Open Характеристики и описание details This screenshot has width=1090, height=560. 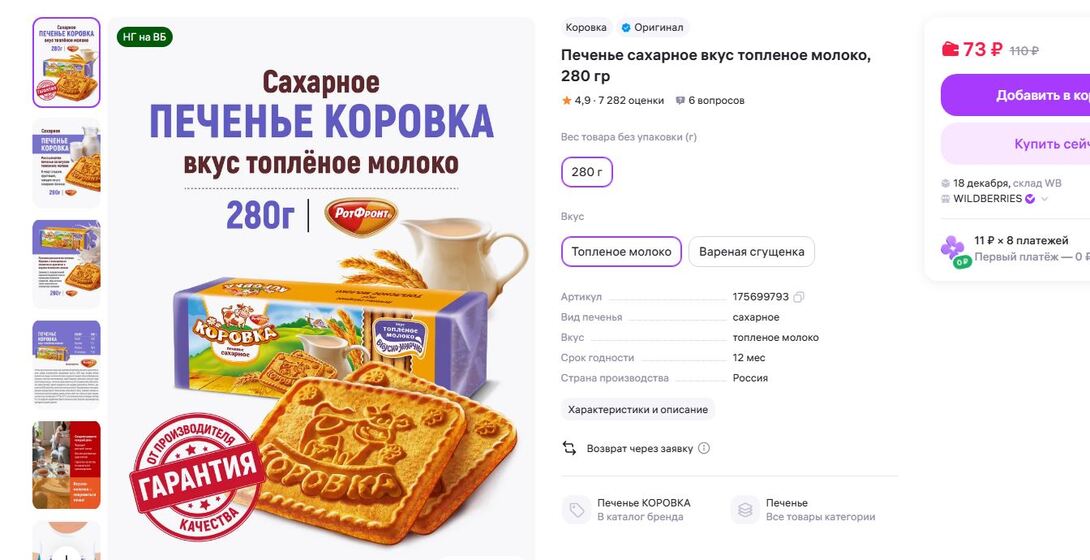tap(638, 409)
